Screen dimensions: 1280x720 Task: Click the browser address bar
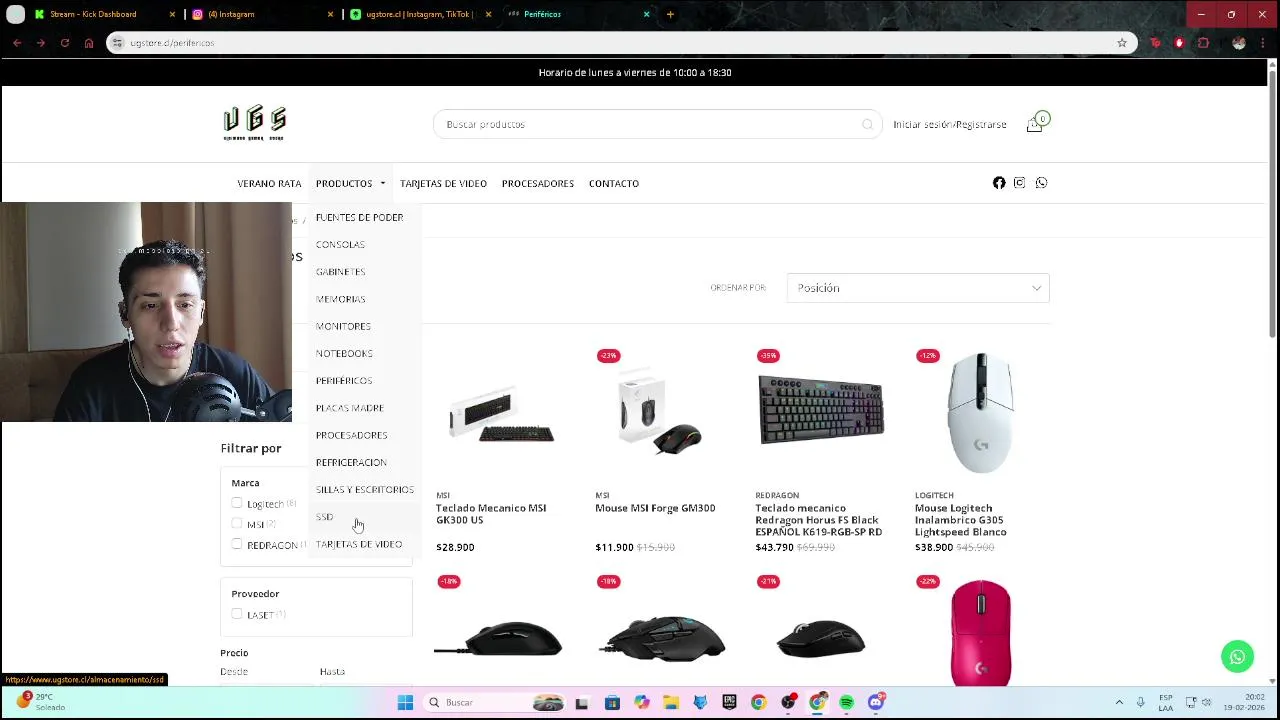tap(620, 43)
